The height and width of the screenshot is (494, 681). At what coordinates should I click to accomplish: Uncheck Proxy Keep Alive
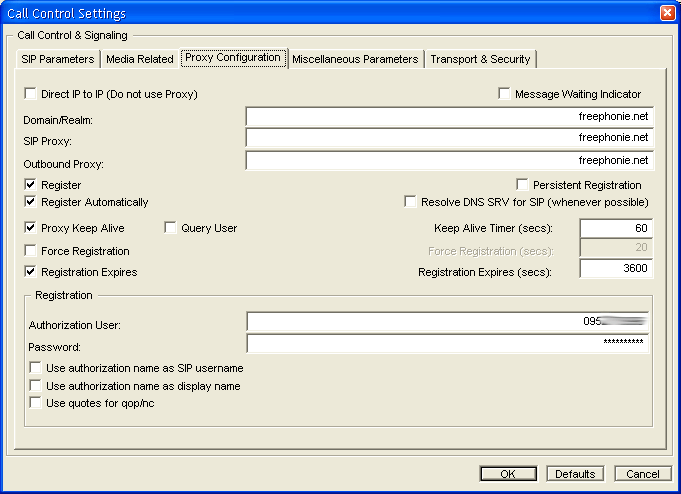(31, 228)
